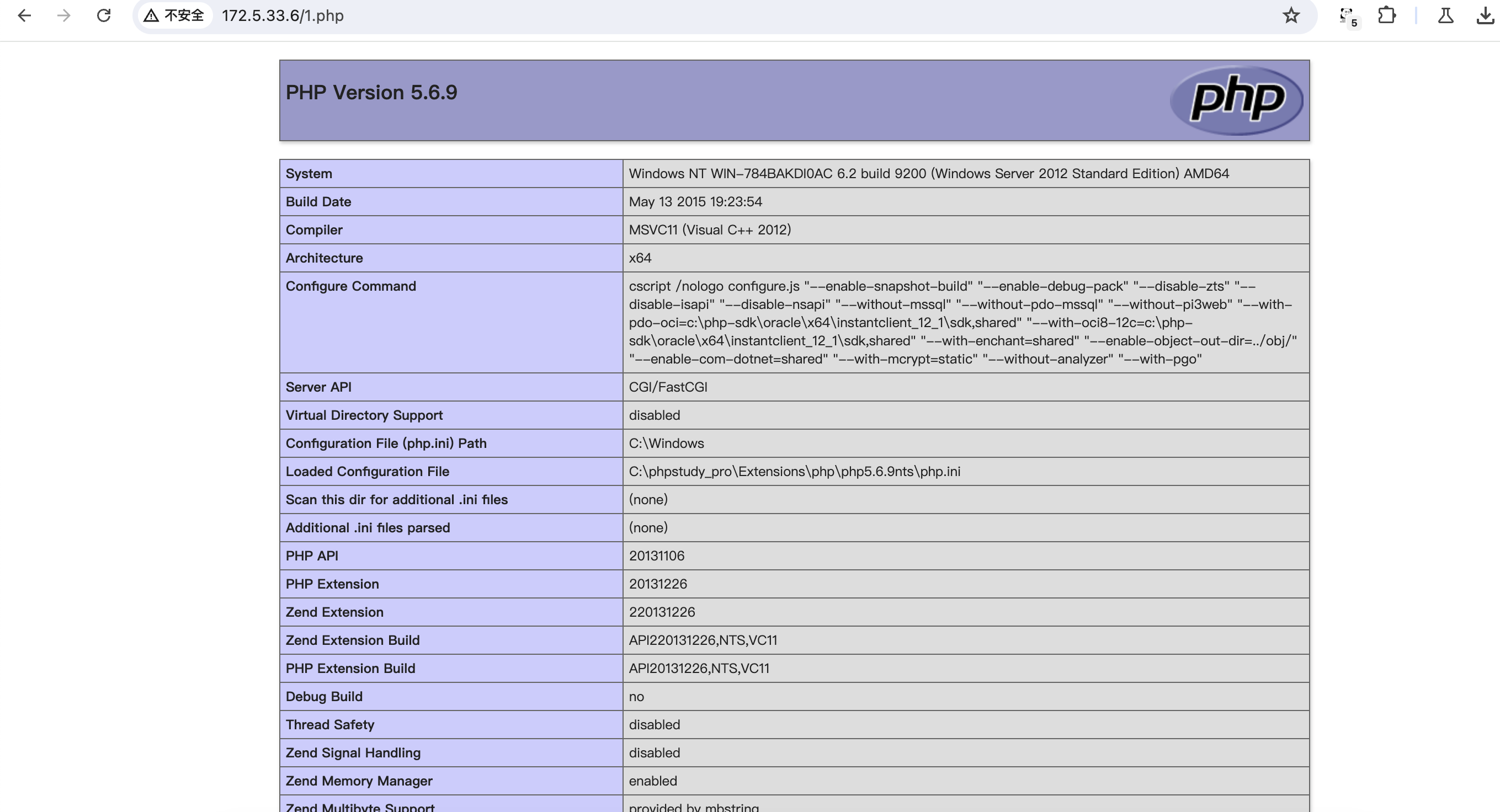This screenshot has height=812, width=1500.
Task: Click the Compiler value MSVC11
Action: [709, 230]
